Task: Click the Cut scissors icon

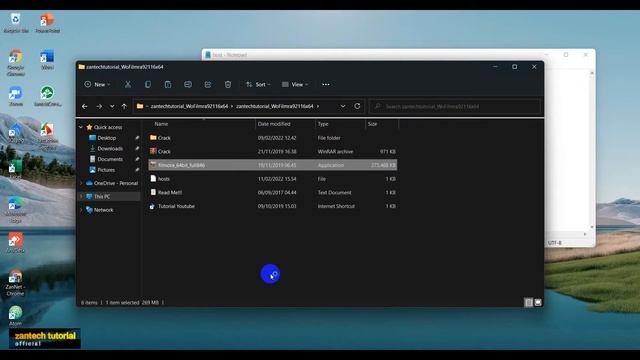Action: pos(128,84)
